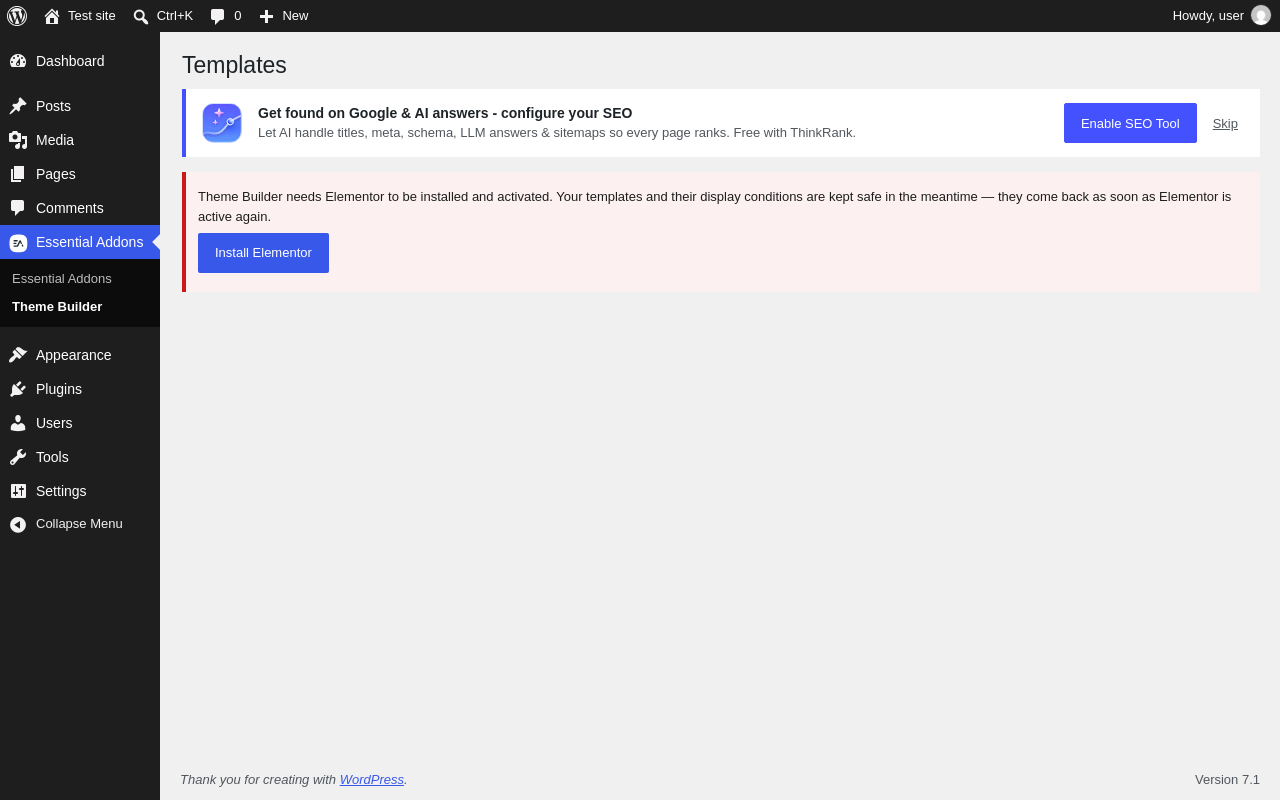Image resolution: width=1280 pixels, height=800 pixels.
Task: Click the Dashboard gauge icon
Action: [x=18, y=61]
